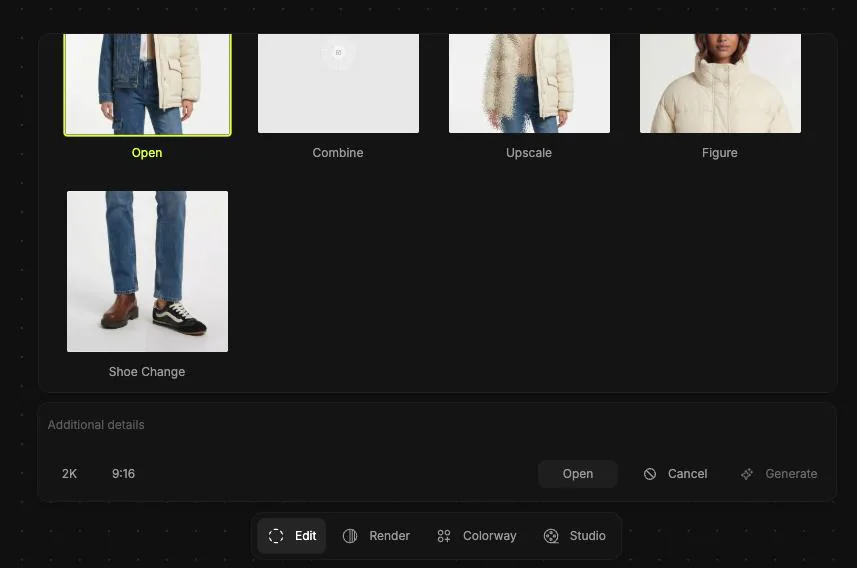Click the broken image icon in Combine thumbnail
This screenshot has height=568, width=857.
(338, 52)
